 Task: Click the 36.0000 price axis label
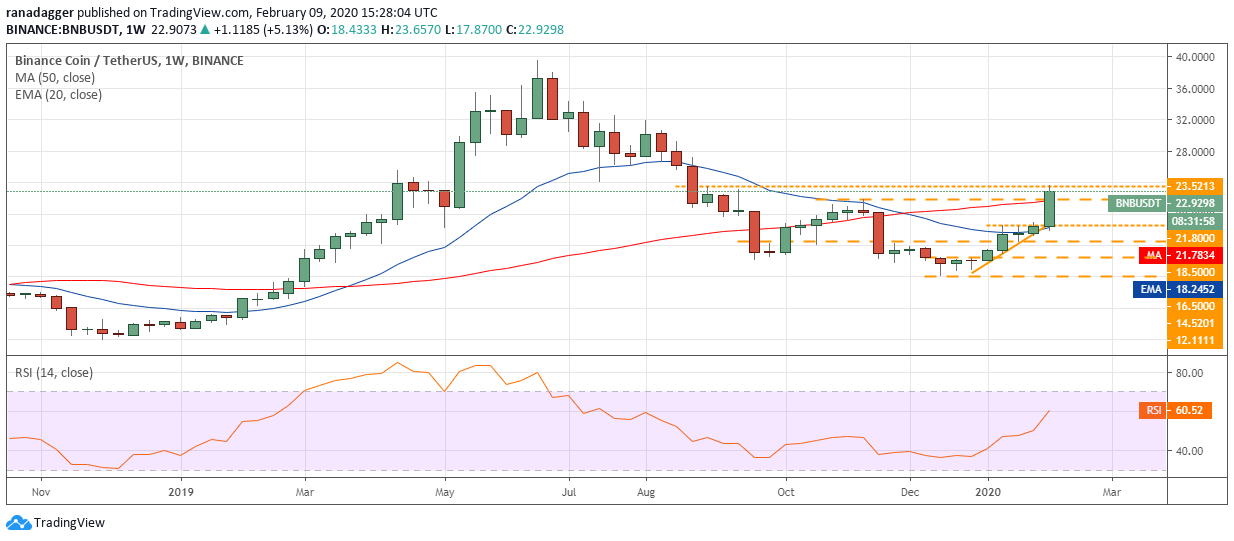point(1194,89)
